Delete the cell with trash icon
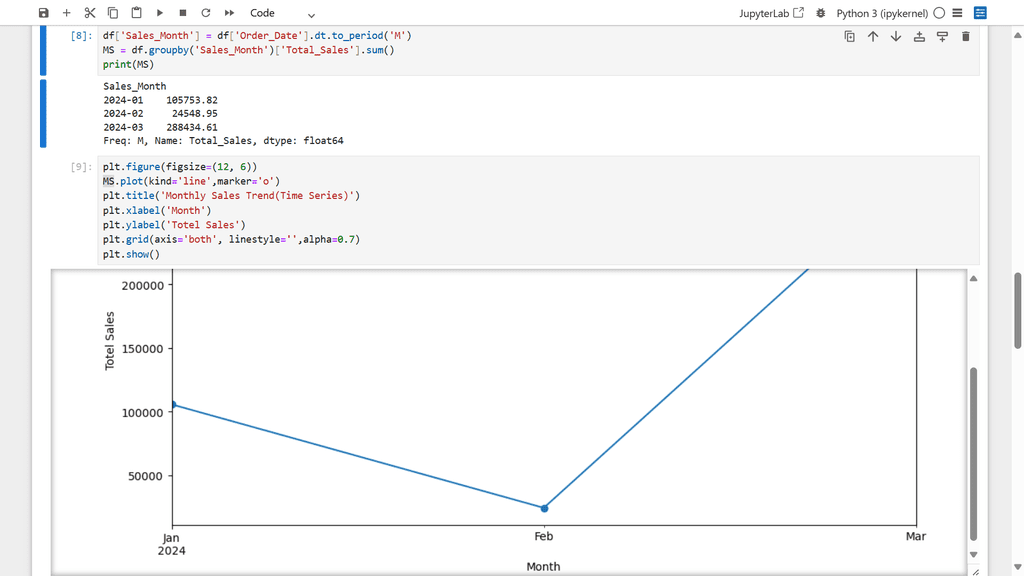The width and height of the screenshot is (1024, 576). coord(965,37)
